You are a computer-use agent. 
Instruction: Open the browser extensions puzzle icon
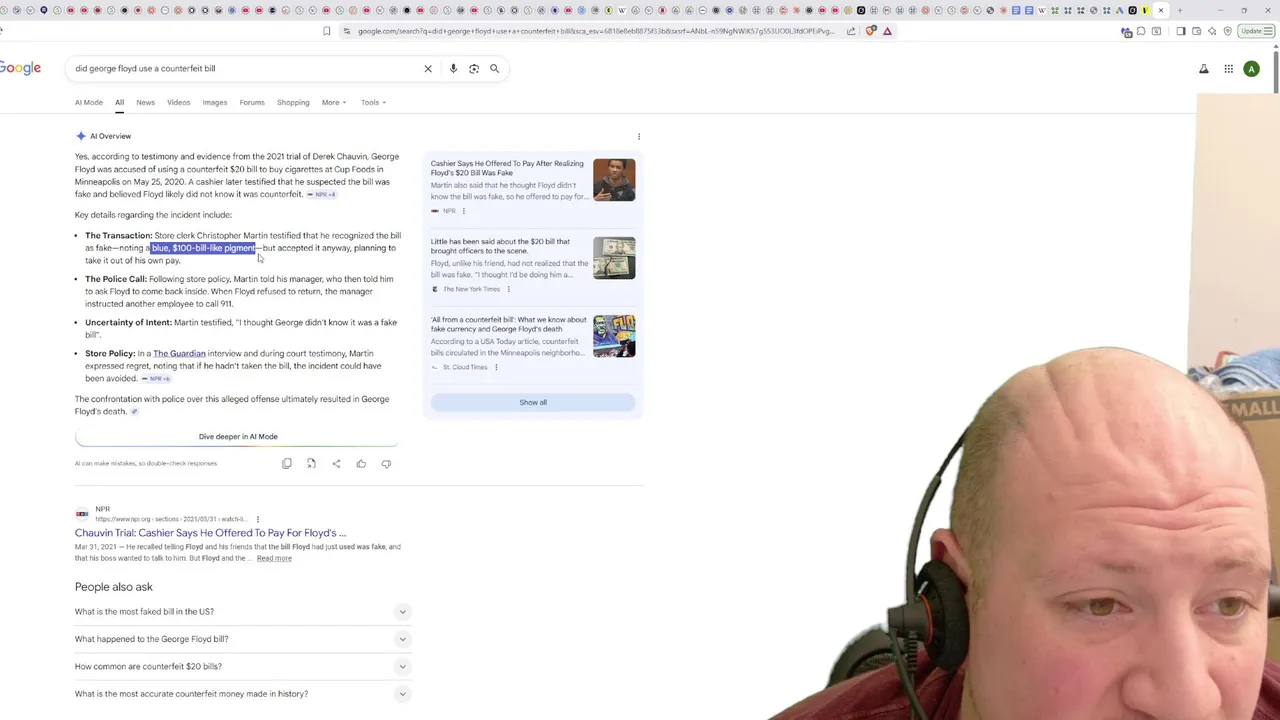1141,31
